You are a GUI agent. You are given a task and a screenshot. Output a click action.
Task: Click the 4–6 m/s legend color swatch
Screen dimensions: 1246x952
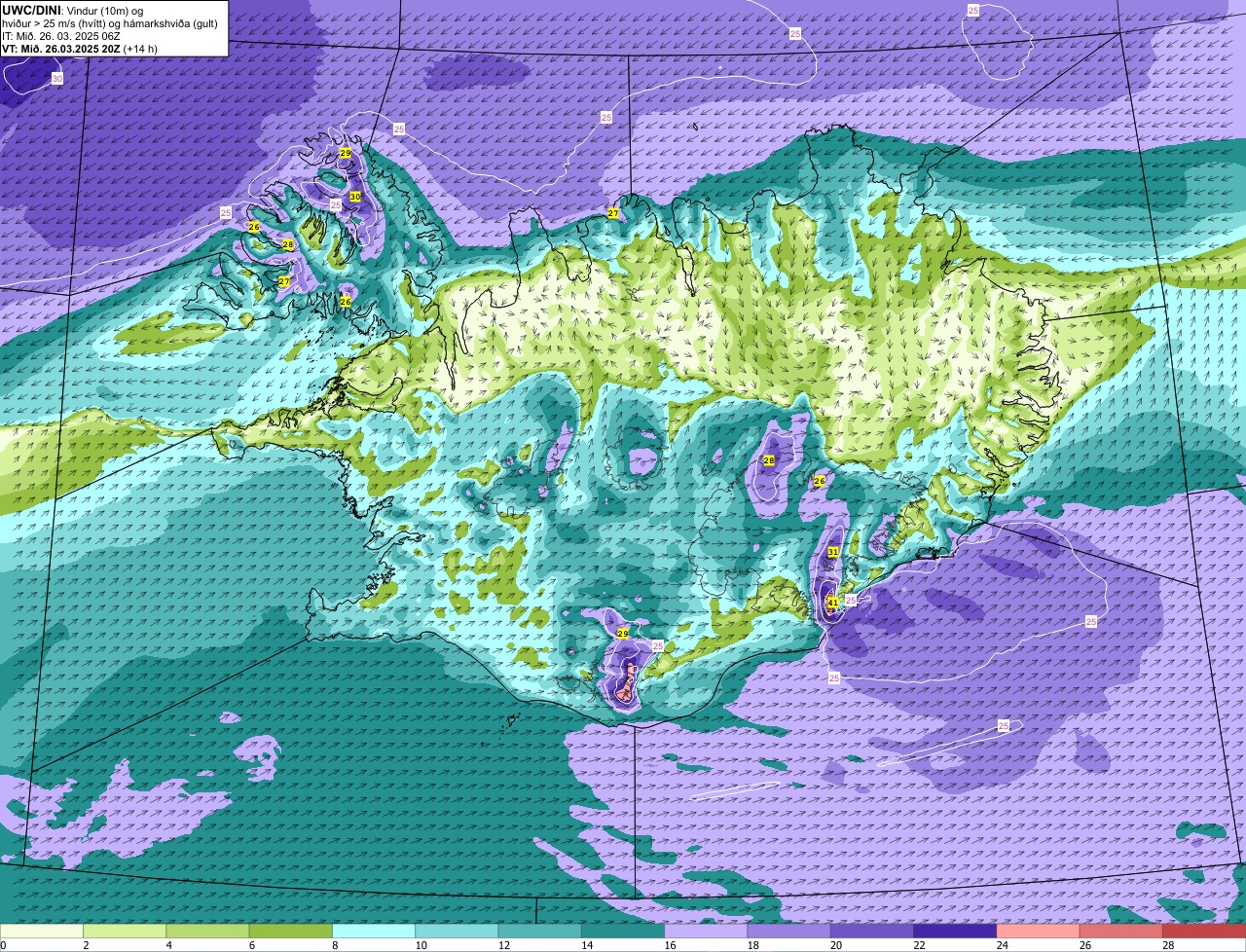[x=207, y=931]
